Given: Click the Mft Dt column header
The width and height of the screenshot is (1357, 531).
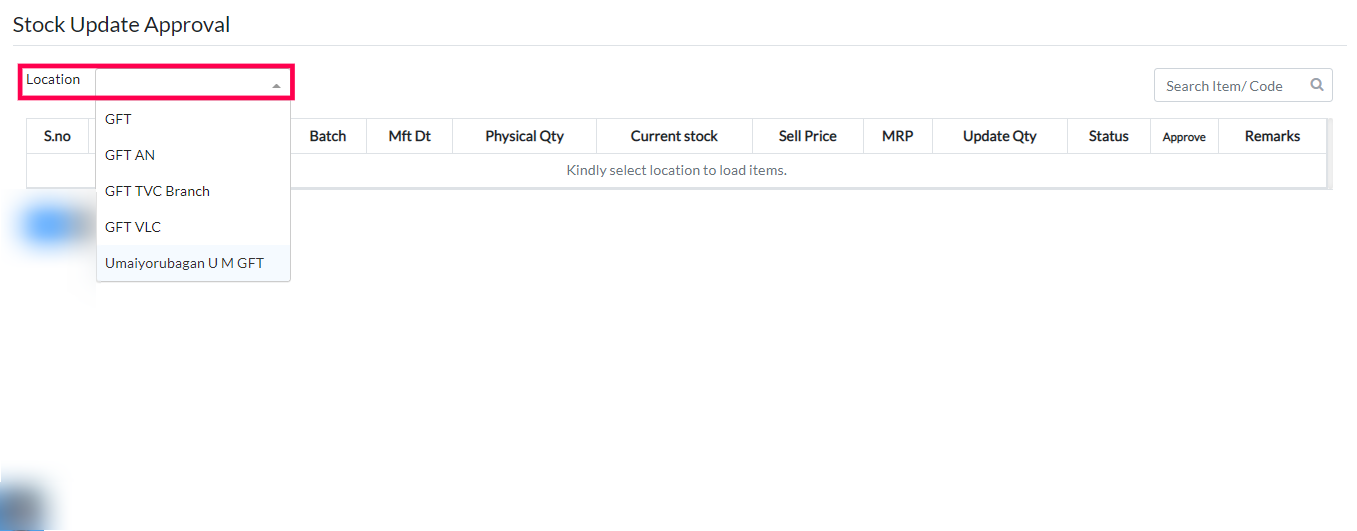Looking at the screenshot, I should pyautogui.click(x=409, y=136).
